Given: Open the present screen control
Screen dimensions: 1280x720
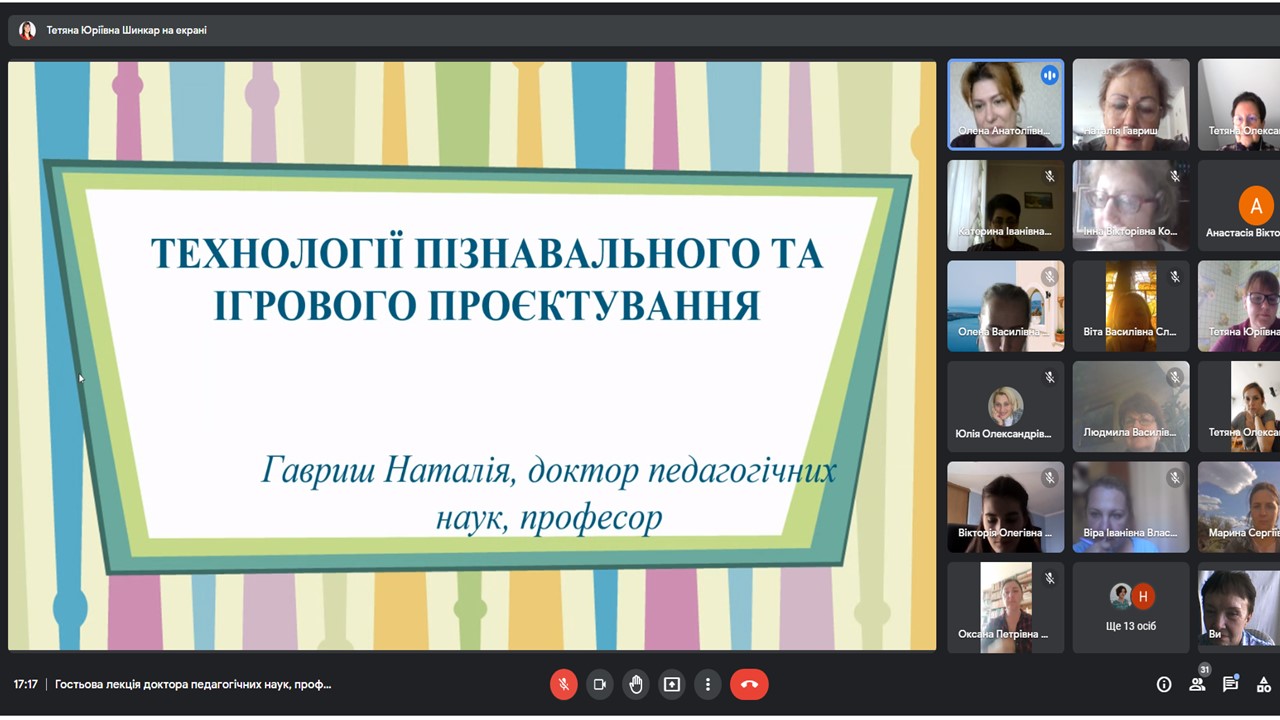Looking at the screenshot, I should click(671, 684).
